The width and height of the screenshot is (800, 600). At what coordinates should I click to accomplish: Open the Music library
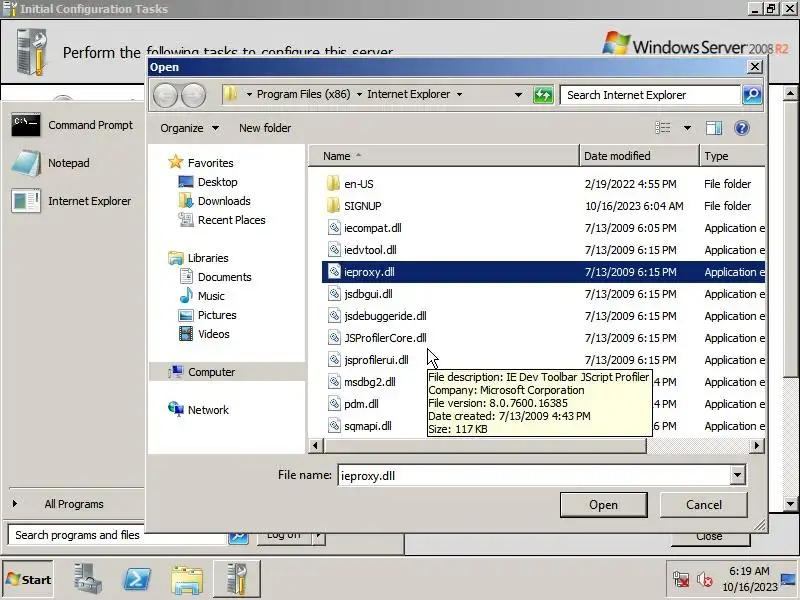pos(211,296)
